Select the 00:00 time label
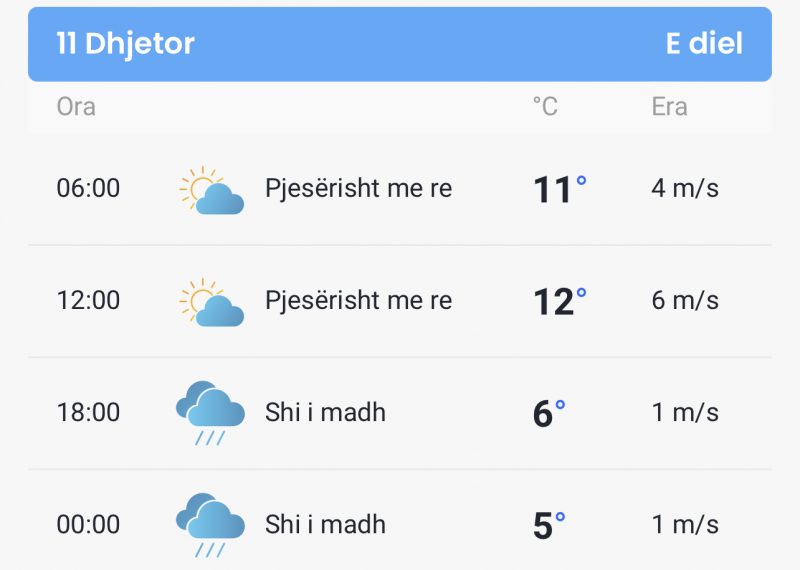The image size is (800, 570). 88,524
